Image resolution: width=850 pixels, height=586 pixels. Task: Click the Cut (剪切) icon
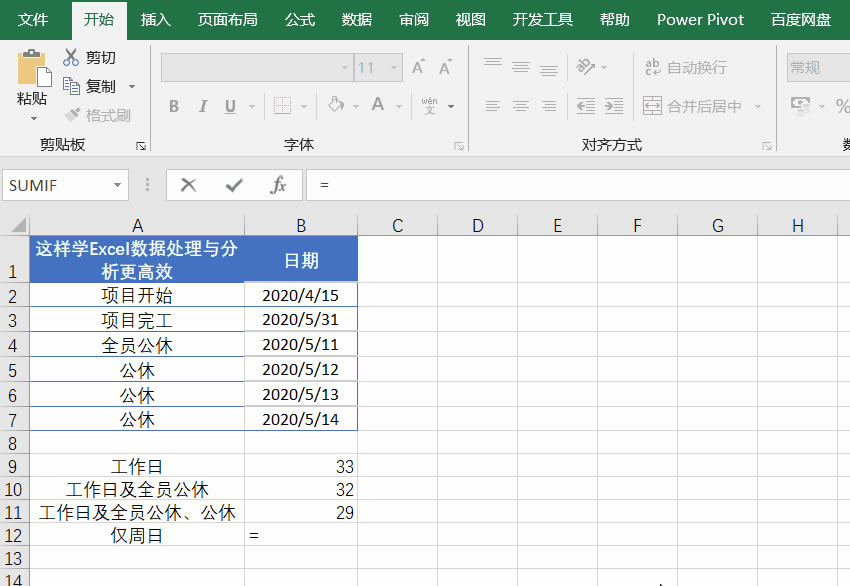tap(73, 58)
